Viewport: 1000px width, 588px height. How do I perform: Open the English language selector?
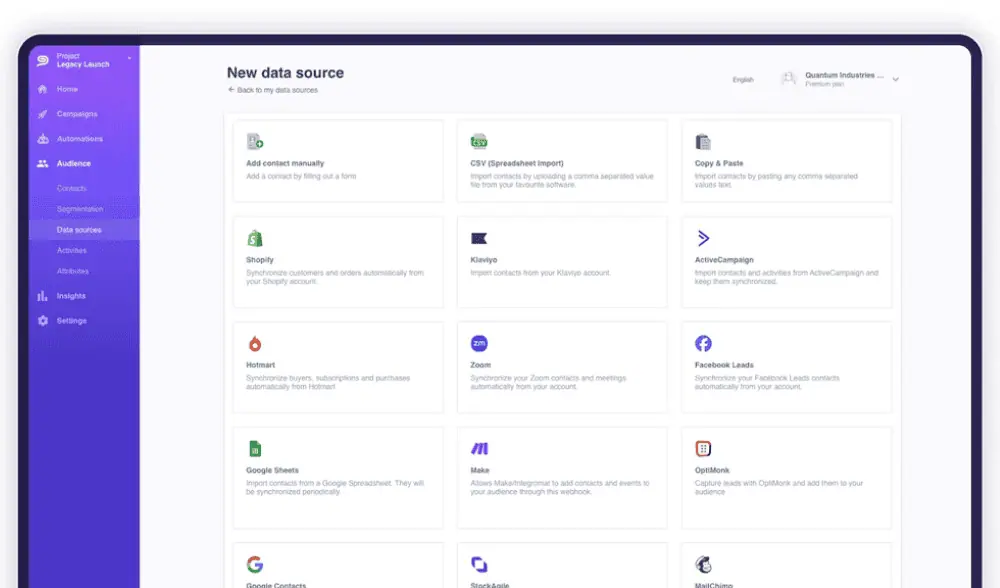click(743, 80)
